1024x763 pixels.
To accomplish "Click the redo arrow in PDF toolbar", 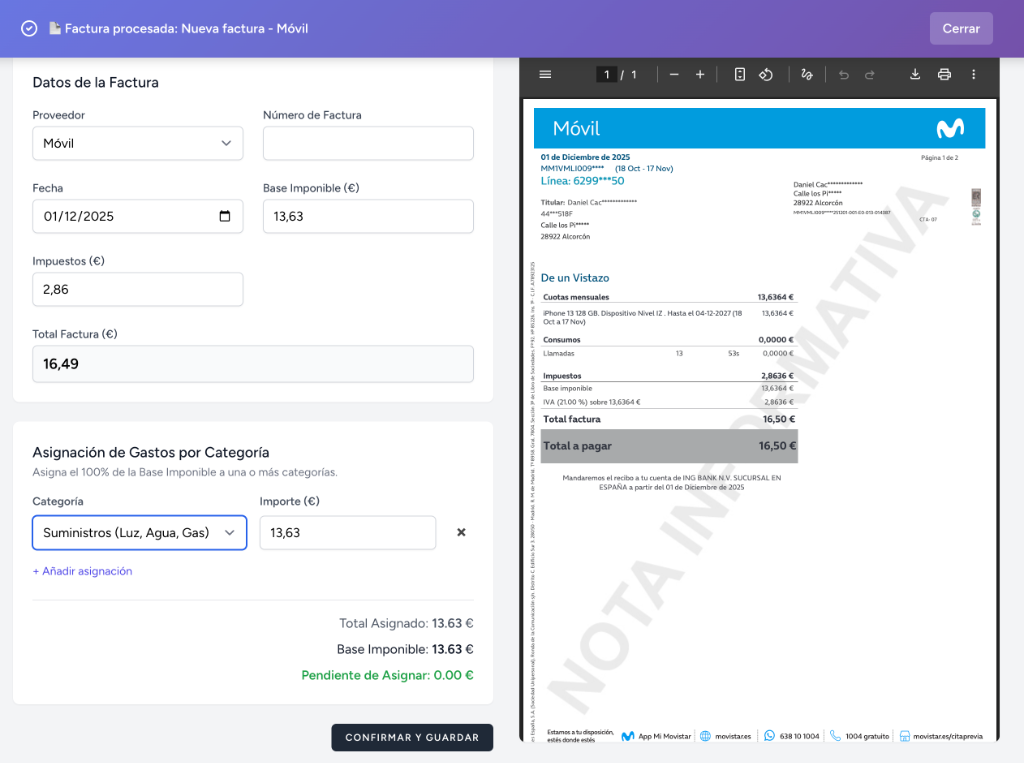I will point(869,75).
